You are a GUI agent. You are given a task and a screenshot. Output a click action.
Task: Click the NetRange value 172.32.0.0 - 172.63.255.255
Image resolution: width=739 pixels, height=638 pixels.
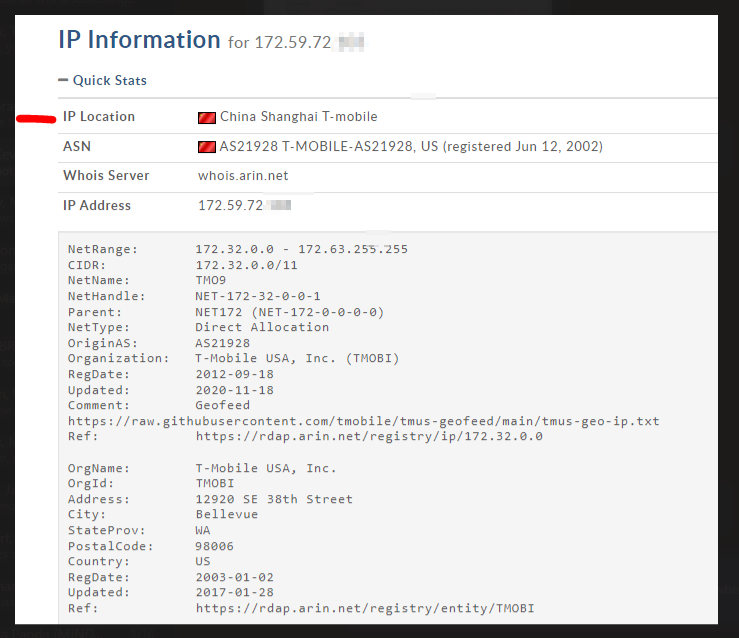[x=302, y=249]
